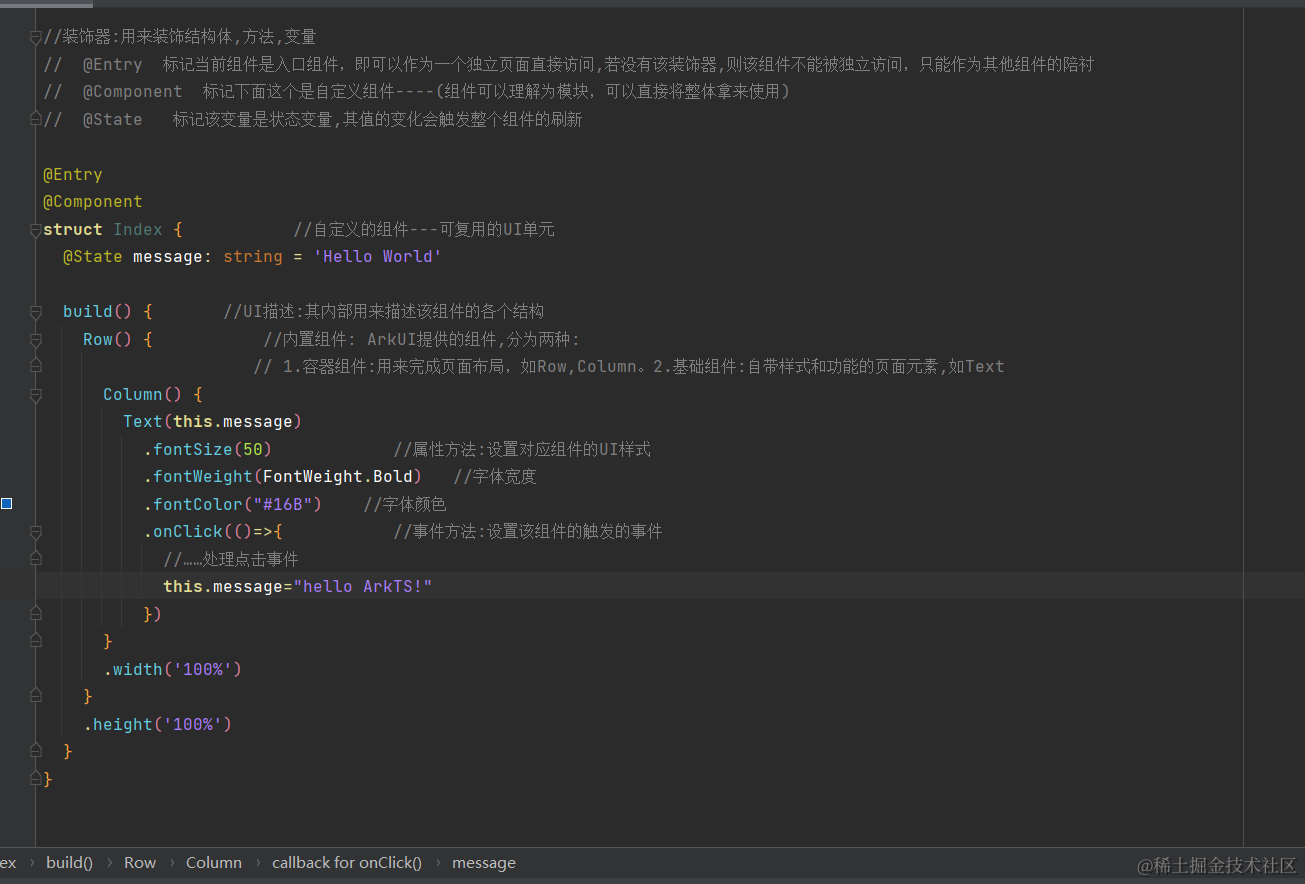Click fold end marker above .height line
1305x884 pixels.
point(36,696)
